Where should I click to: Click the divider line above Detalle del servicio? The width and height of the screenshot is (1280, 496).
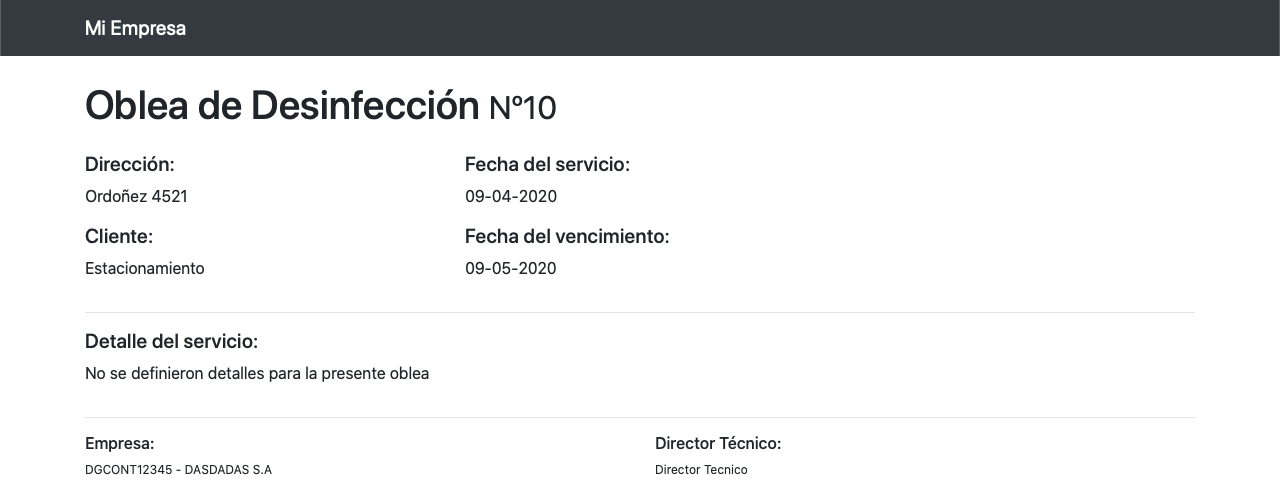click(640, 312)
